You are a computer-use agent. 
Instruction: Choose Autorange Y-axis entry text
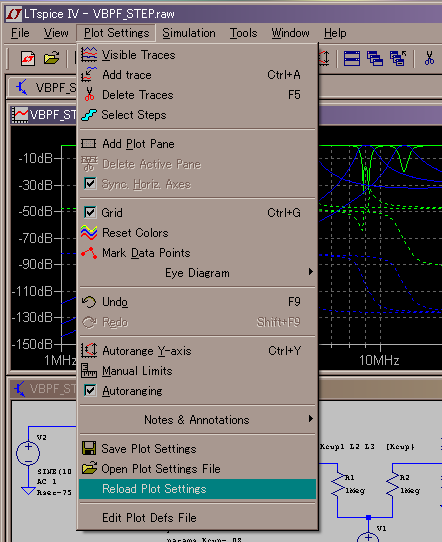pyautogui.click(x=147, y=351)
